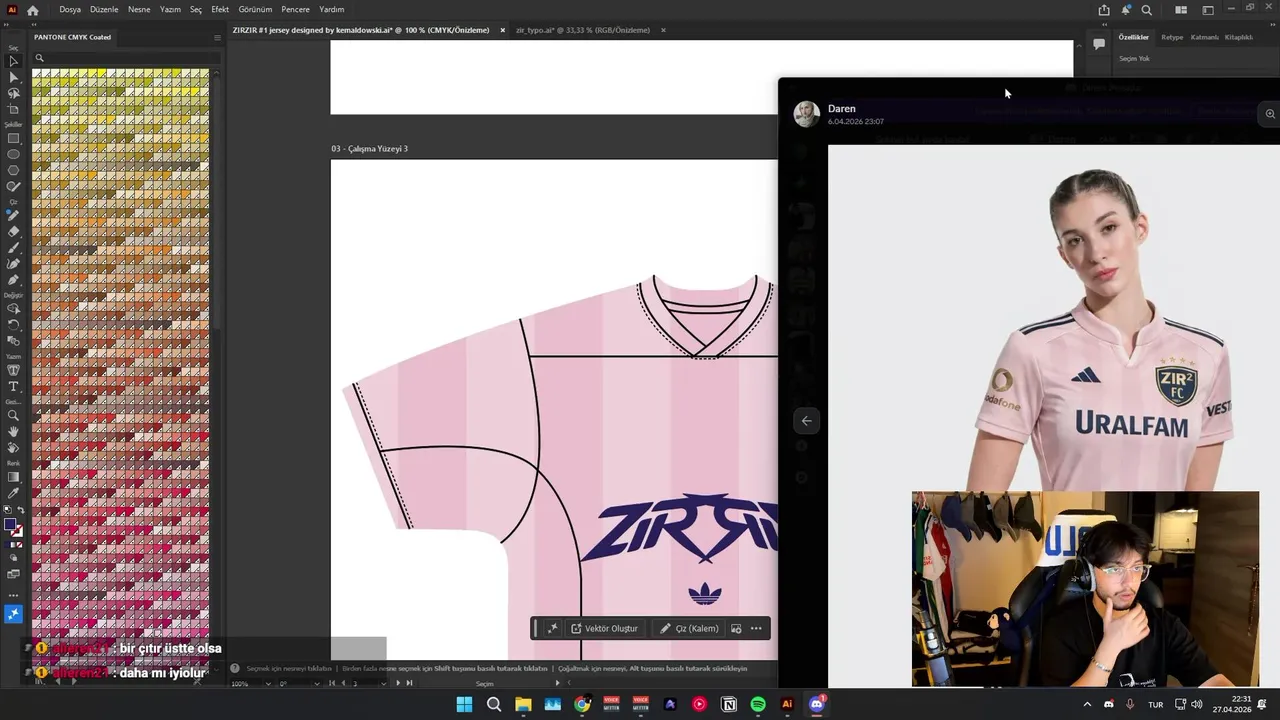Image resolution: width=1280 pixels, height=720 pixels.
Task: Open the Edit Toolbar three-dots button
Action: pos(13,595)
